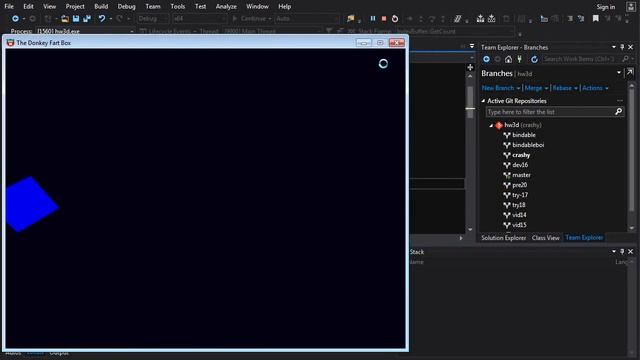Select the crashy branch
This screenshot has width=640, height=360.
coord(521,155)
